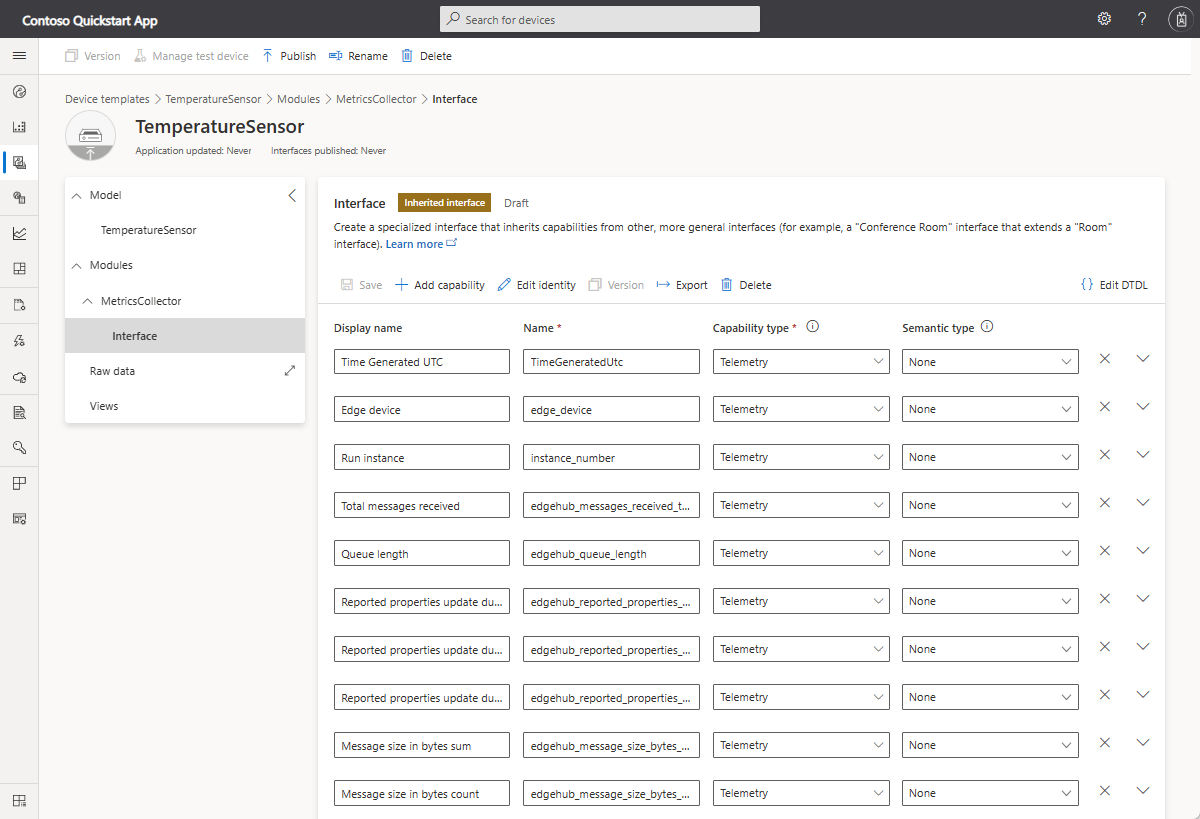The image size is (1200, 819).
Task: Delete the Message size in bytes count row
Action: 1105,790
